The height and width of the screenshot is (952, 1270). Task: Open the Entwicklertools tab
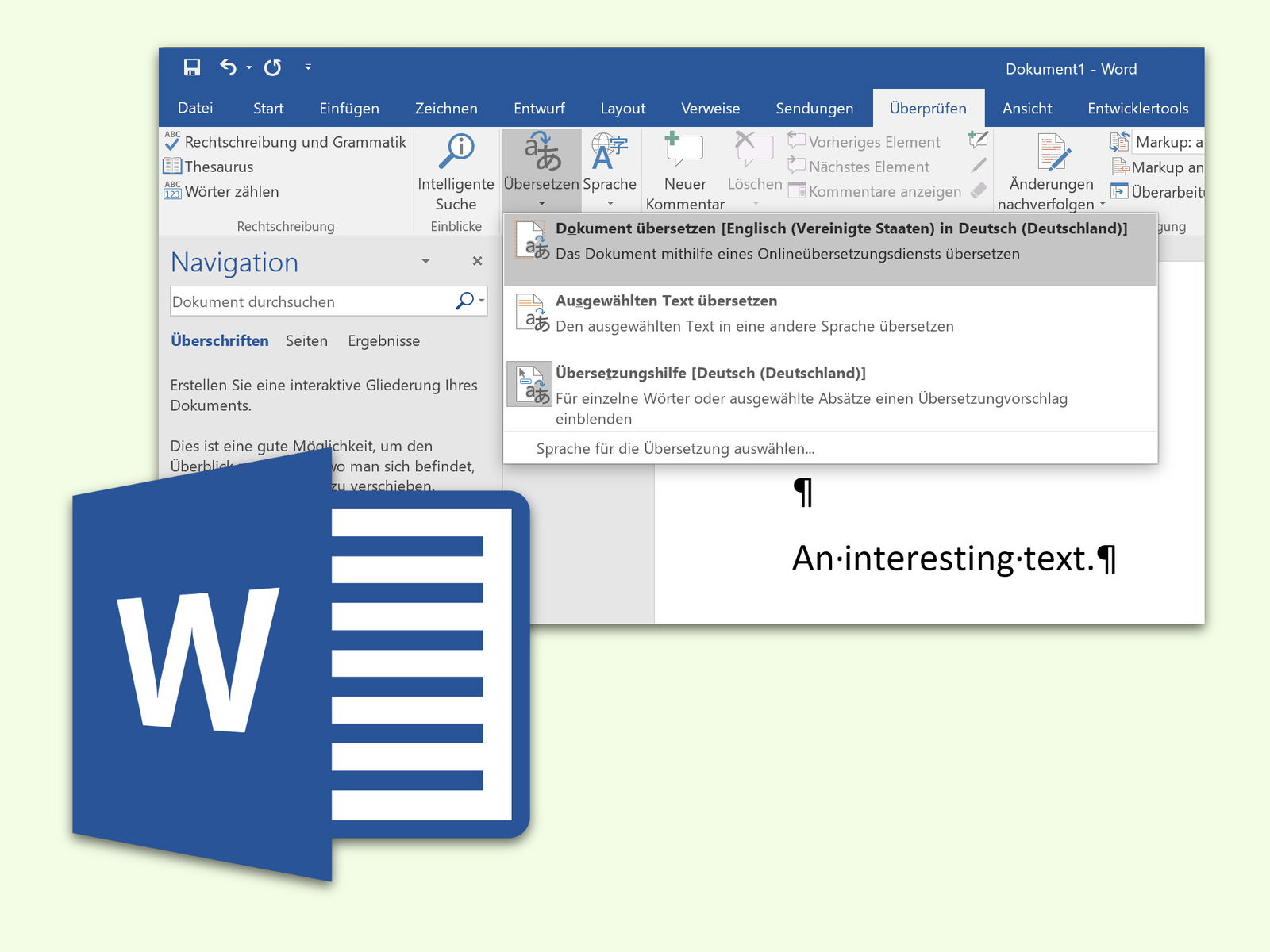tap(1137, 108)
